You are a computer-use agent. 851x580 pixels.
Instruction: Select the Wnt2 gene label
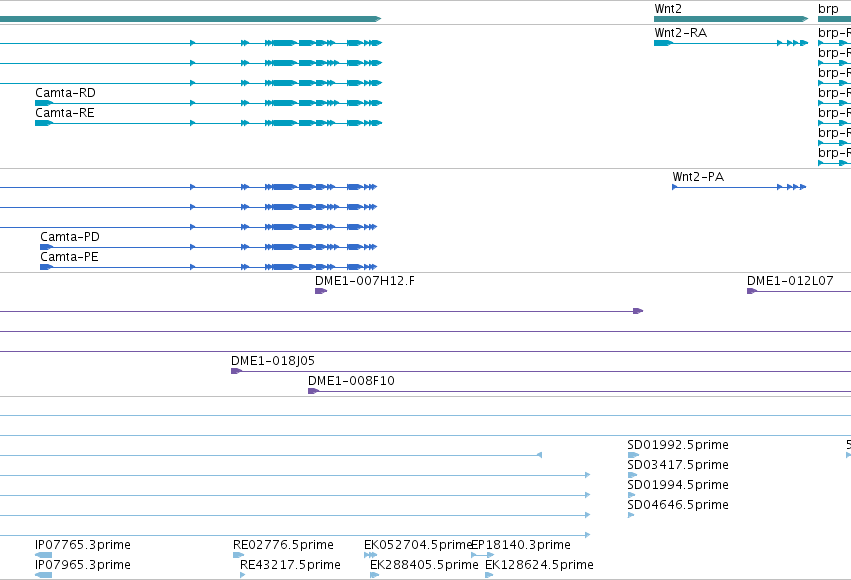(668, 9)
